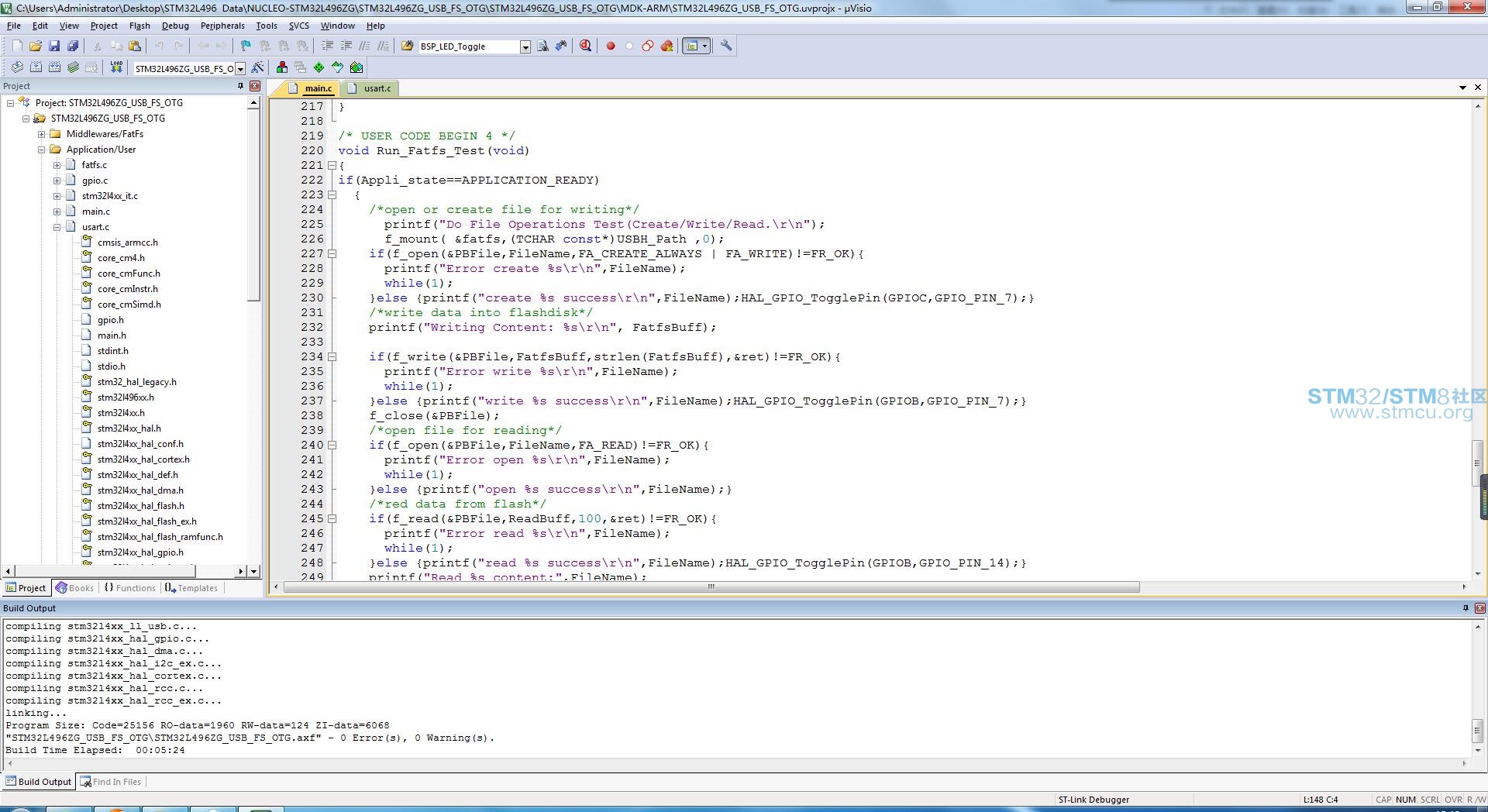The height and width of the screenshot is (812, 1488).
Task: Create a new file with toolbar icon
Action: pos(17,46)
